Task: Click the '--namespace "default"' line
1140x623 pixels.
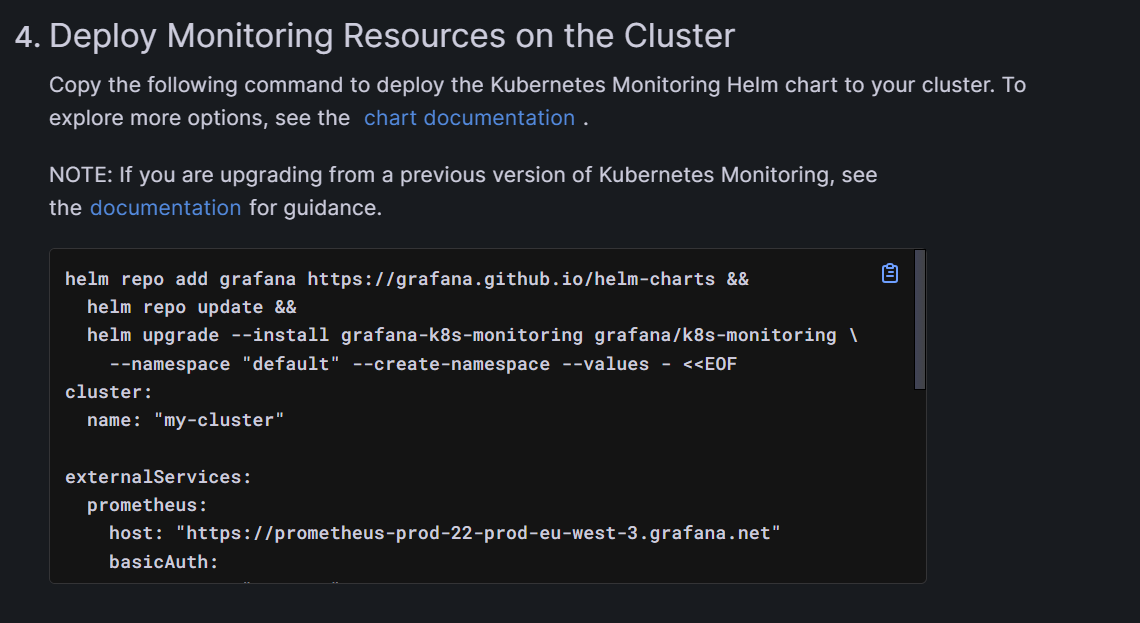Action: pyautogui.click(x=423, y=363)
